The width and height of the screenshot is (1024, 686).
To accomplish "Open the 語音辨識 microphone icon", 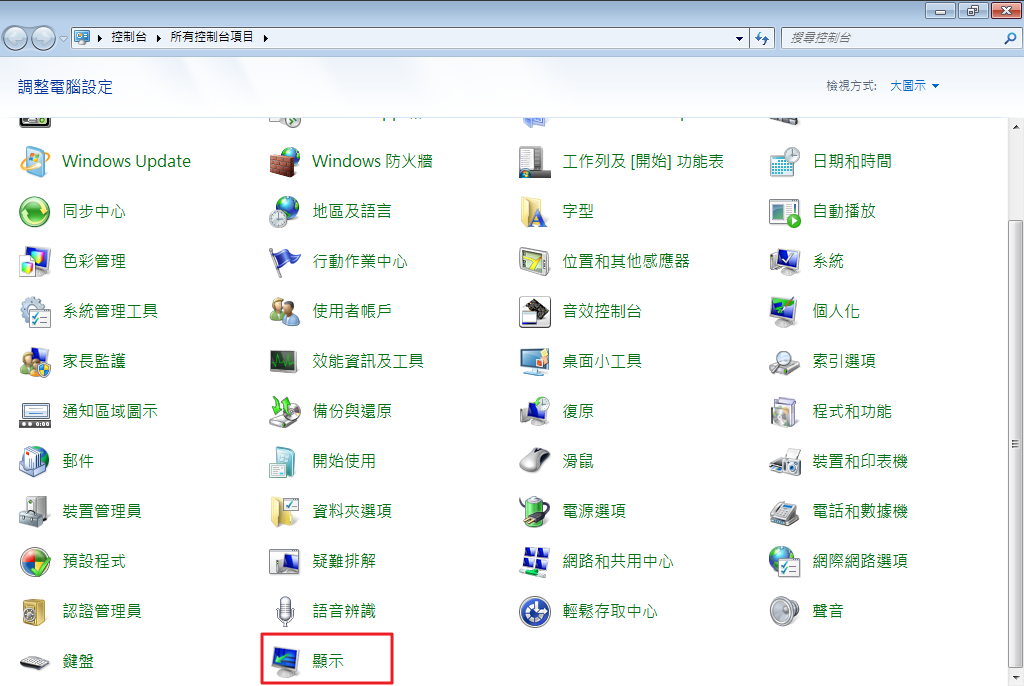I will [x=285, y=612].
